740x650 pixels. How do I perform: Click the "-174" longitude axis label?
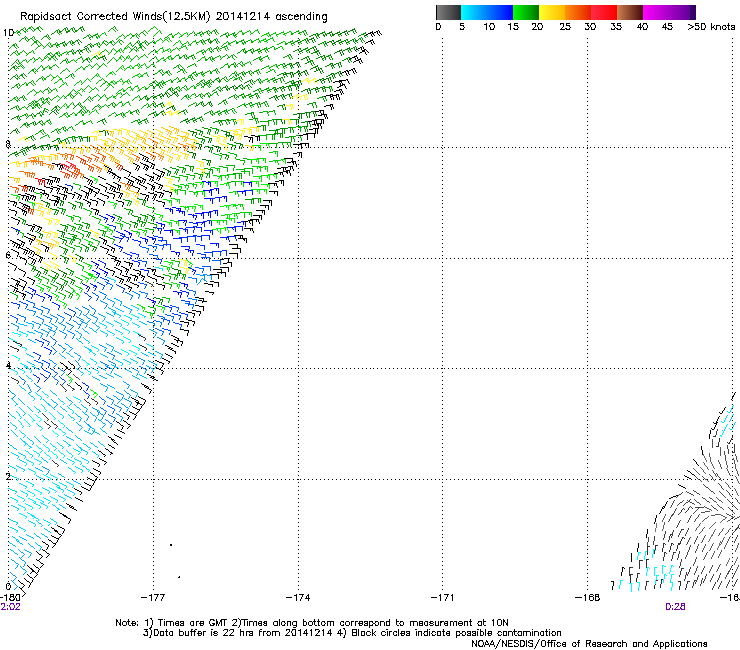point(298,598)
